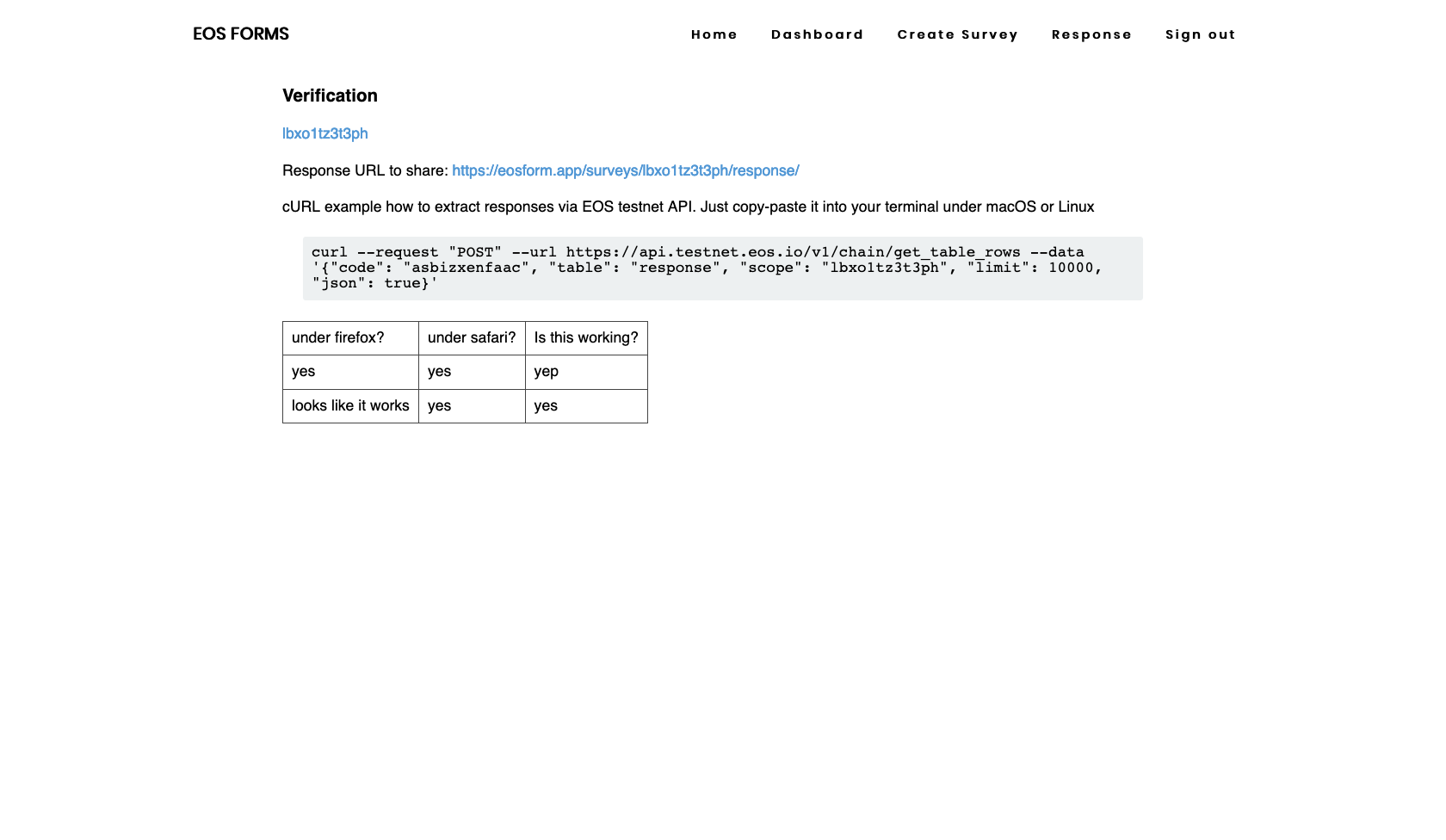1446x840 pixels.
Task: Open the Dashboard page
Action: [817, 34]
